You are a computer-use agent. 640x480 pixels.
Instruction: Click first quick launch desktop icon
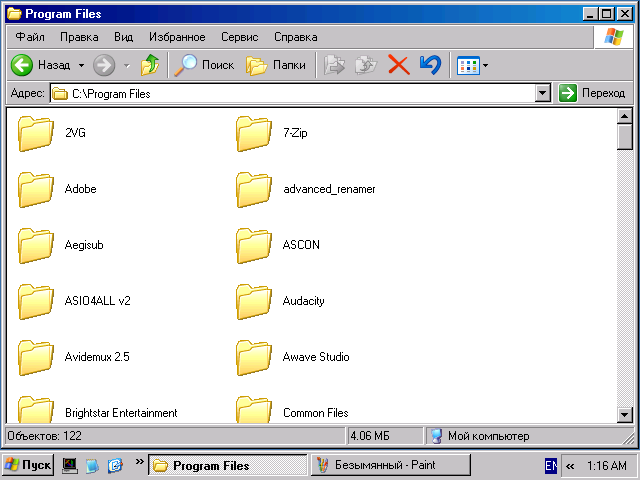click(x=69, y=465)
